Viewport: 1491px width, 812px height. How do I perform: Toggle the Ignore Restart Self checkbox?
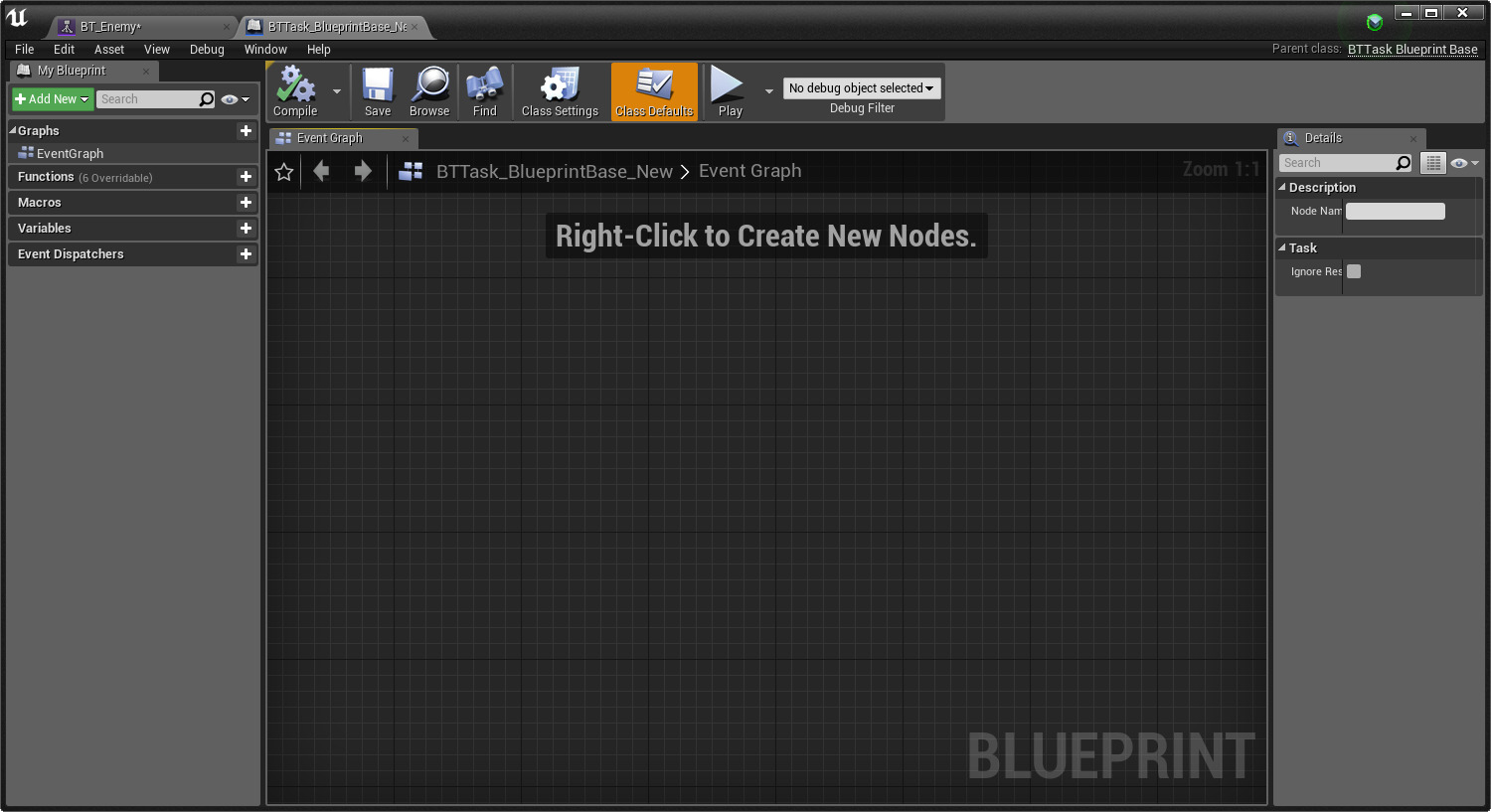[x=1353, y=270]
